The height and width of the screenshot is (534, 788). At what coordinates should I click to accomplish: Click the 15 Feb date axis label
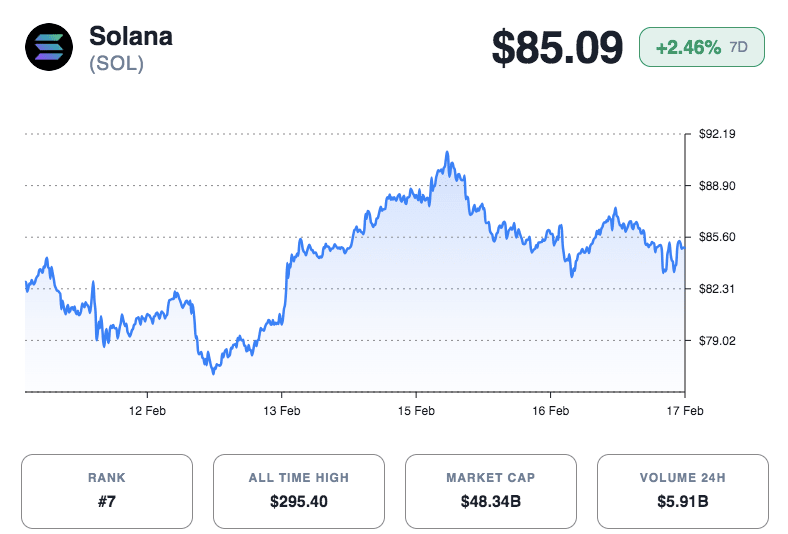tap(416, 411)
